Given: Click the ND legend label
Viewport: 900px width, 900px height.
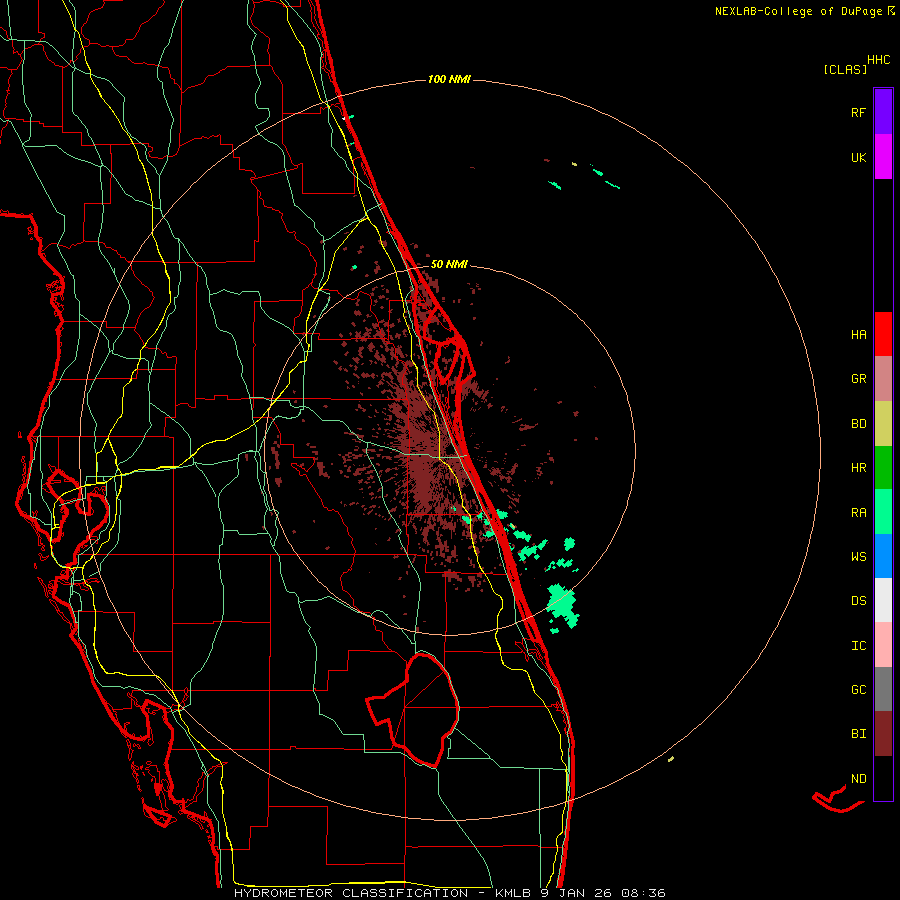Looking at the screenshot, I should (x=858, y=779).
